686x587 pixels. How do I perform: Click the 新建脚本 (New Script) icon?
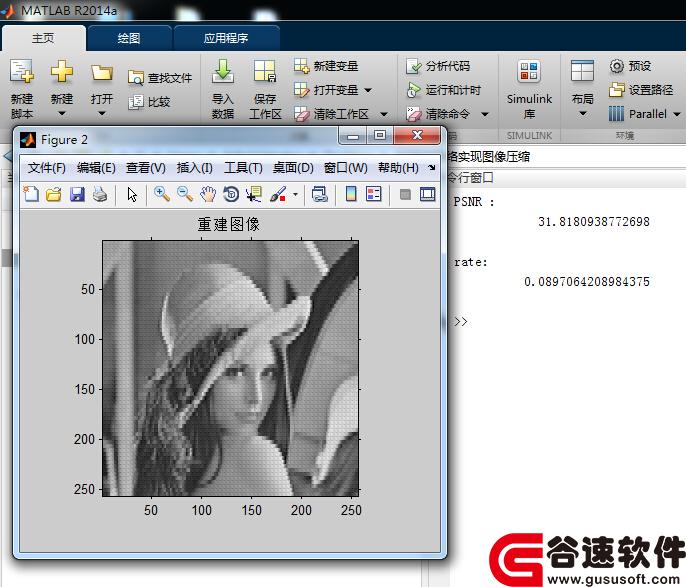[22, 71]
